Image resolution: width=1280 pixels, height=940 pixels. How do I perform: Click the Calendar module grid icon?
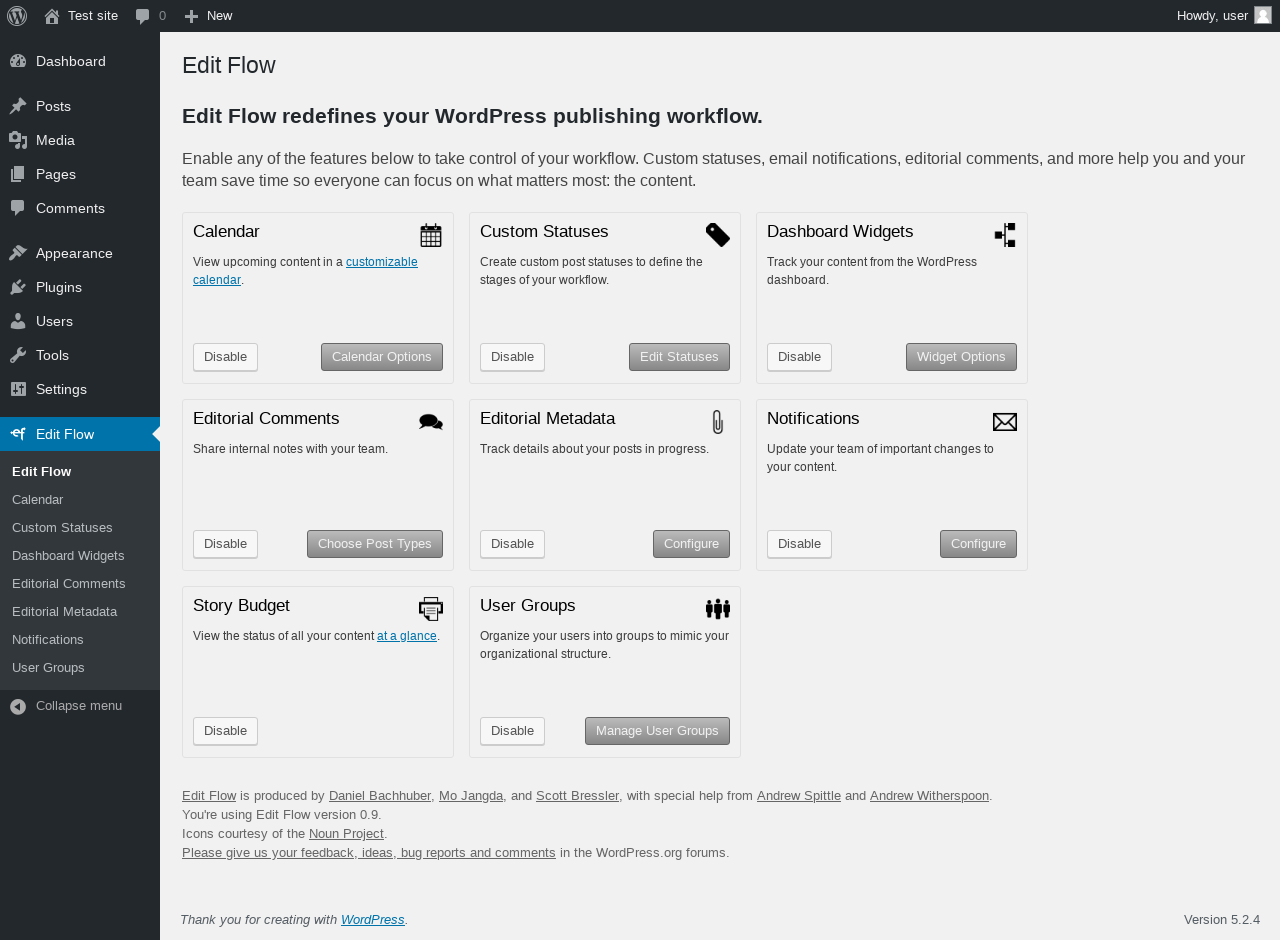tap(431, 235)
